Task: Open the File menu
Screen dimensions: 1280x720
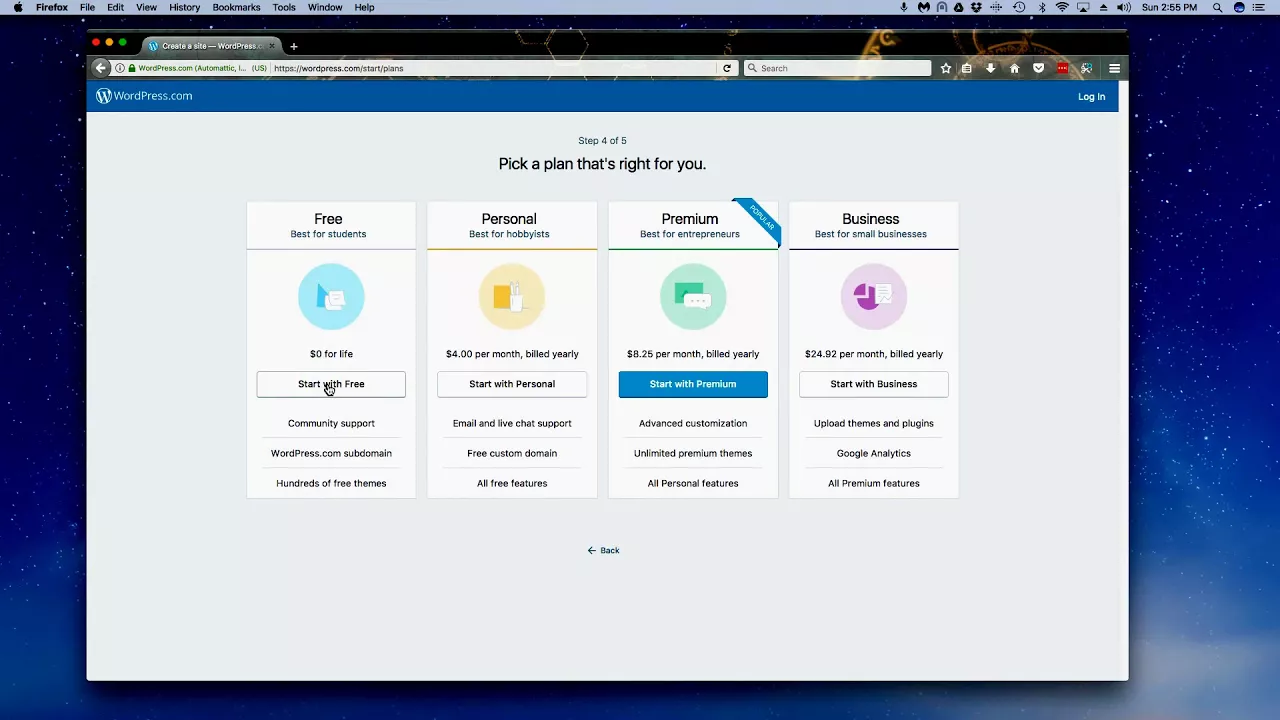Action: (x=87, y=7)
